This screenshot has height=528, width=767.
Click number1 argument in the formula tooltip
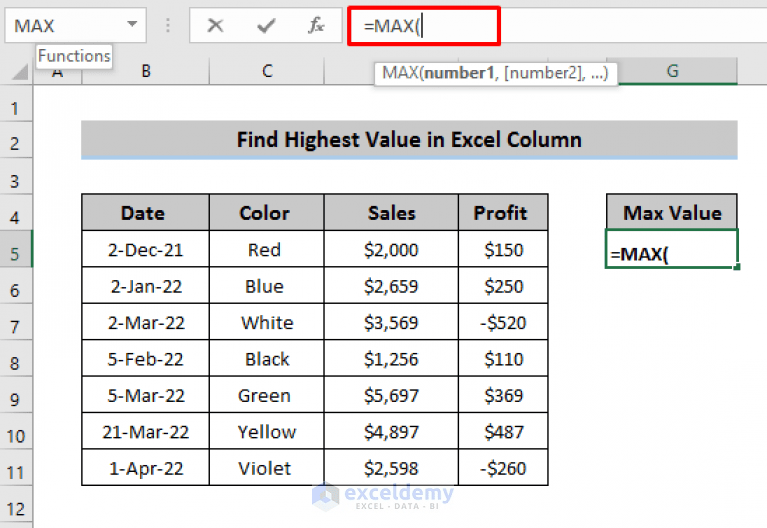click(x=459, y=73)
